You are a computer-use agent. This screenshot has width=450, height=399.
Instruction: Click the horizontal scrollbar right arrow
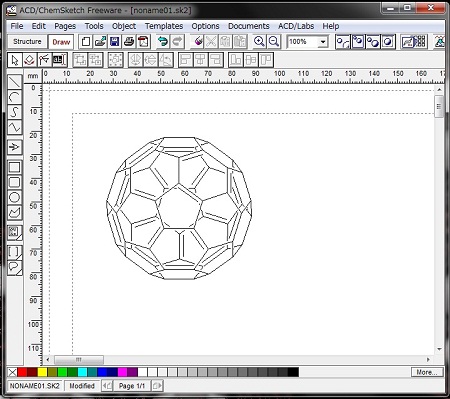pyautogui.click(x=428, y=360)
